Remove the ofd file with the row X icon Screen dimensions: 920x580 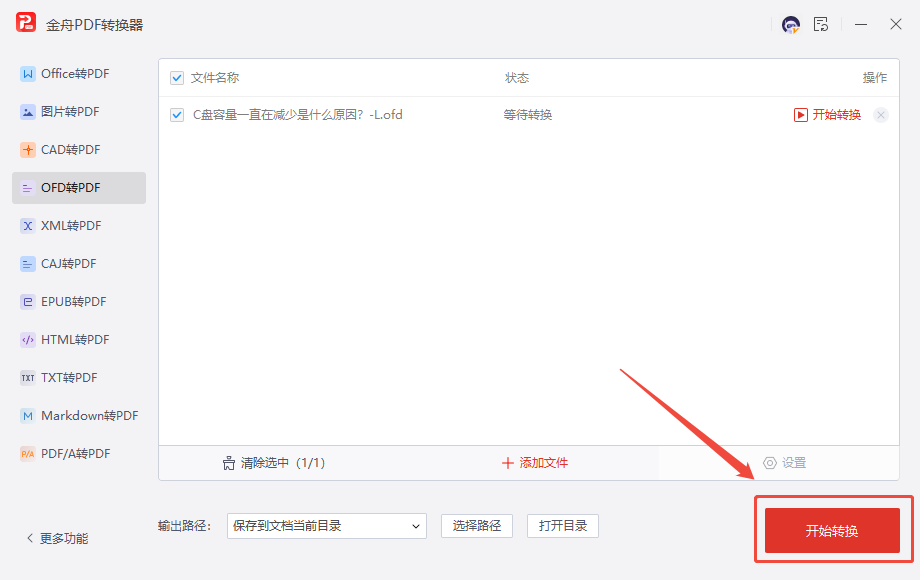881,115
